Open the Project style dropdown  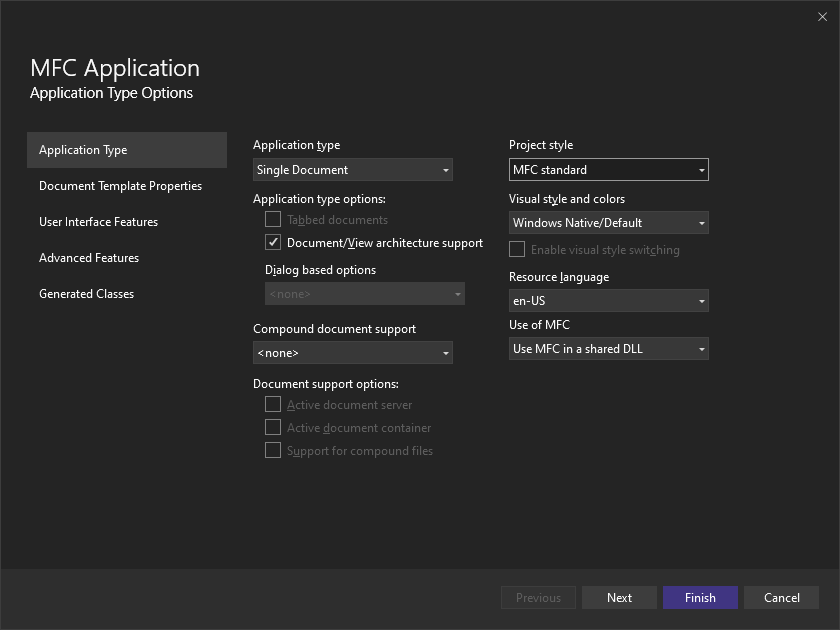point(608,169)
